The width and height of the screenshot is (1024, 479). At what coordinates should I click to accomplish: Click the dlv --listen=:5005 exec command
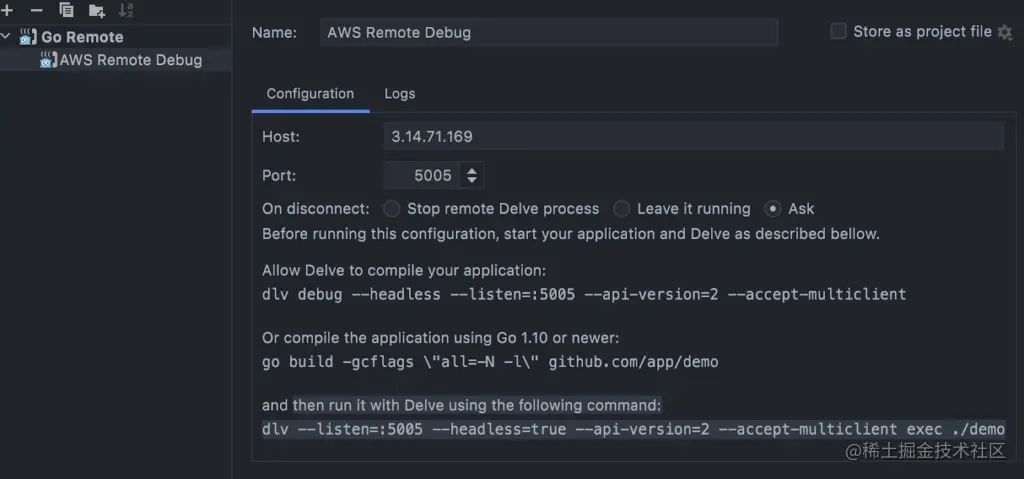click(633, 429)
